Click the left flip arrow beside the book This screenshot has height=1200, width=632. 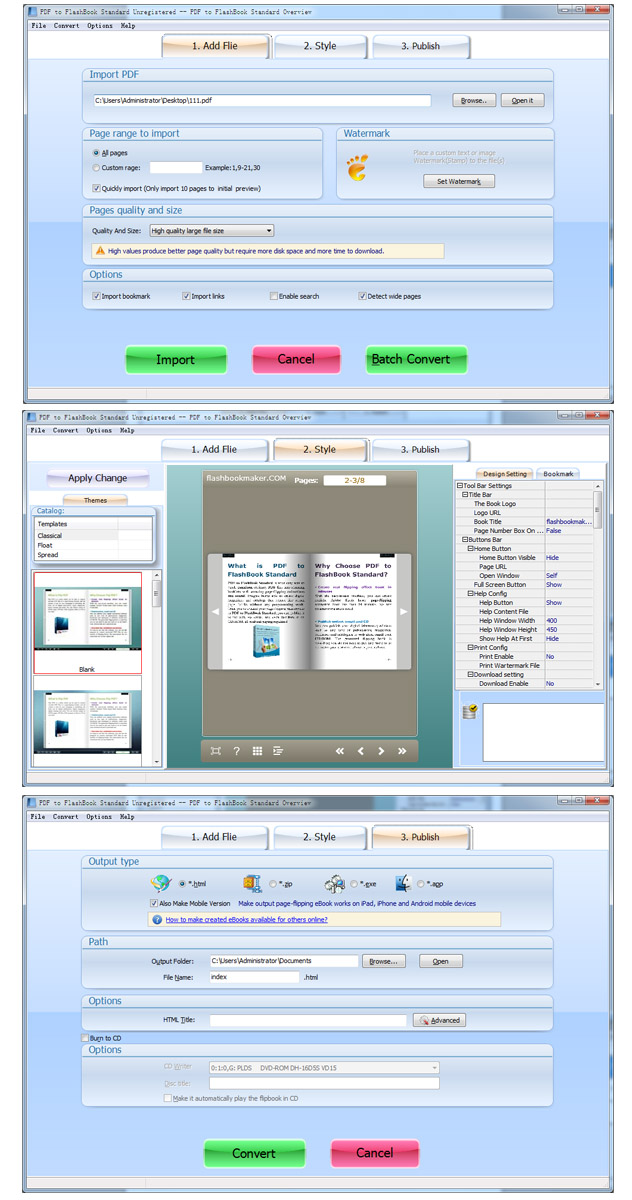pyautogui.click(x=214, y=611)
